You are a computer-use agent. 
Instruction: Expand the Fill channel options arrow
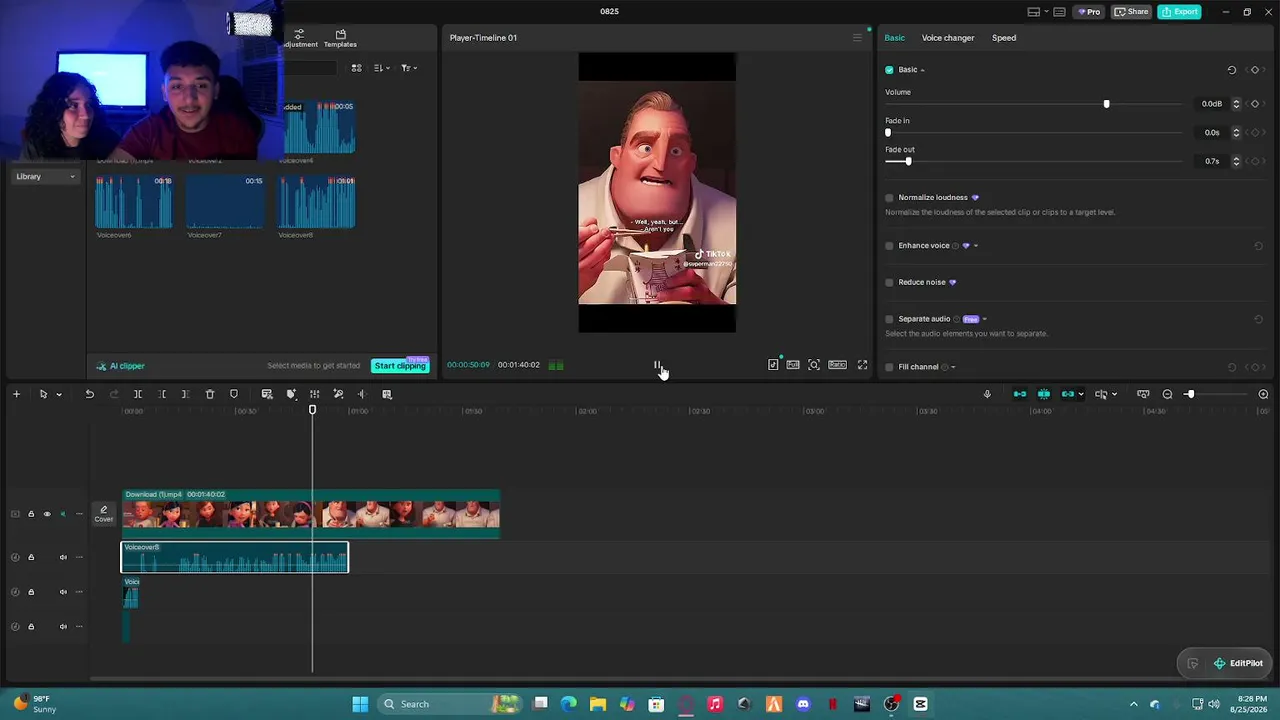[953, 367]
